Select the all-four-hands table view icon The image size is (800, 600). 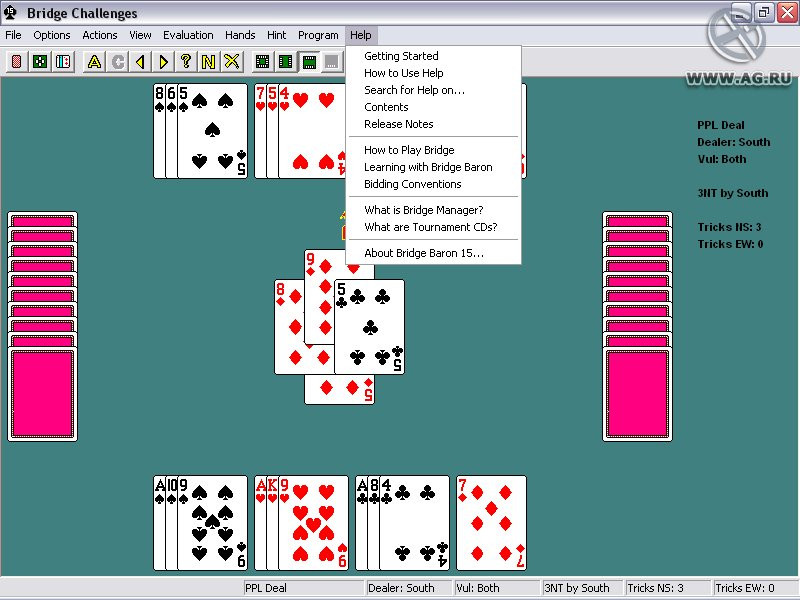tap(263, 62)
